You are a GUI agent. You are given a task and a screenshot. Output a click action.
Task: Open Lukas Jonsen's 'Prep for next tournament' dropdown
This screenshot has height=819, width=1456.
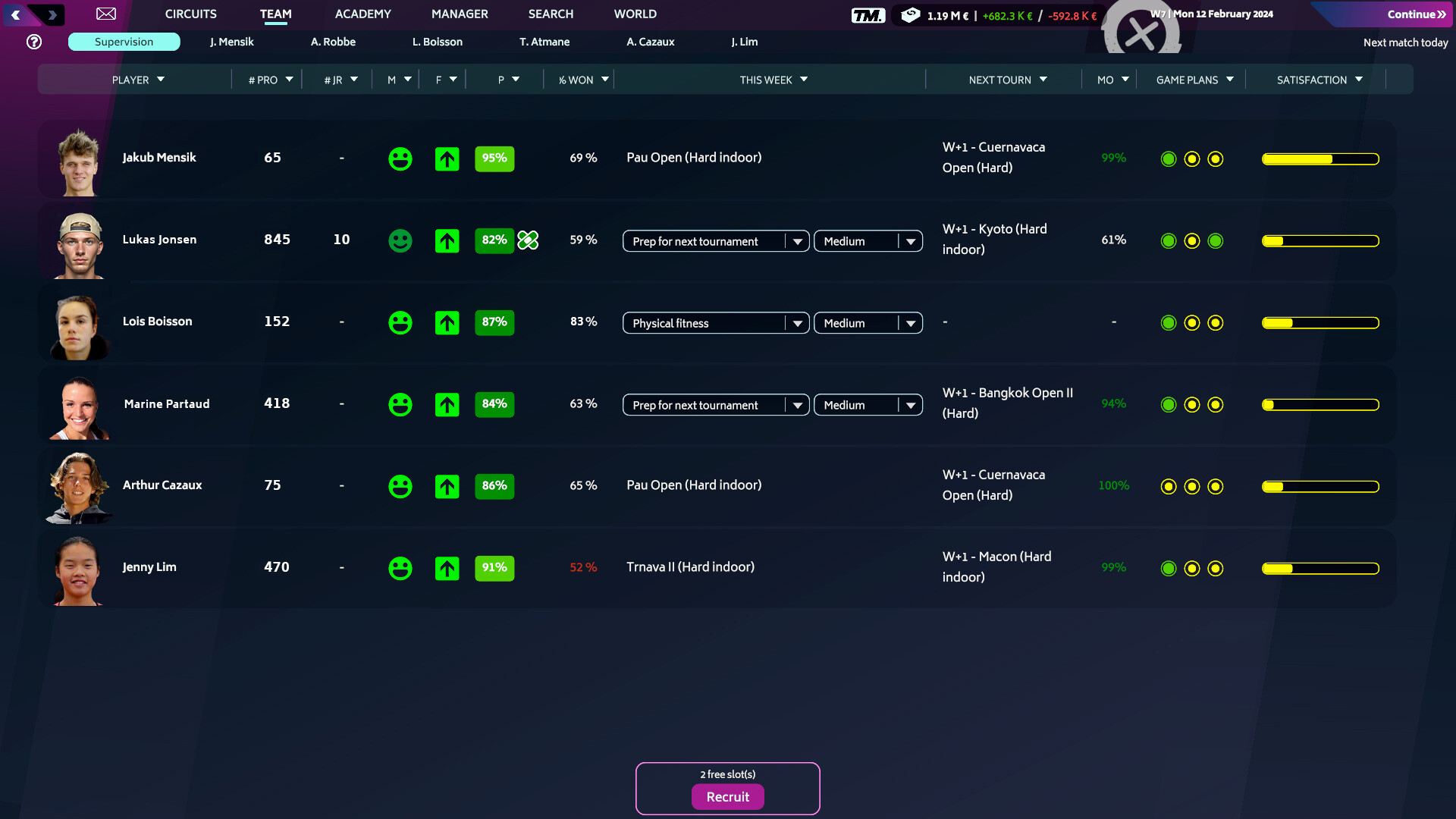[715, 241]
